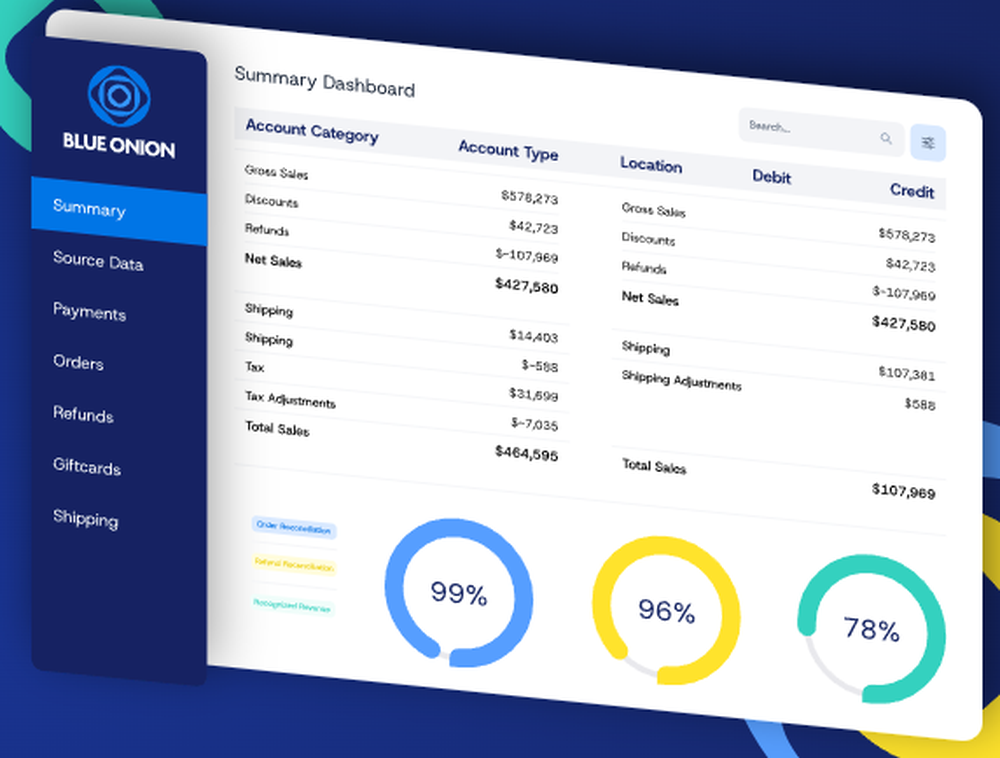Click the Credit column header
The image size is (1000, 758).
tap(912, 191)
